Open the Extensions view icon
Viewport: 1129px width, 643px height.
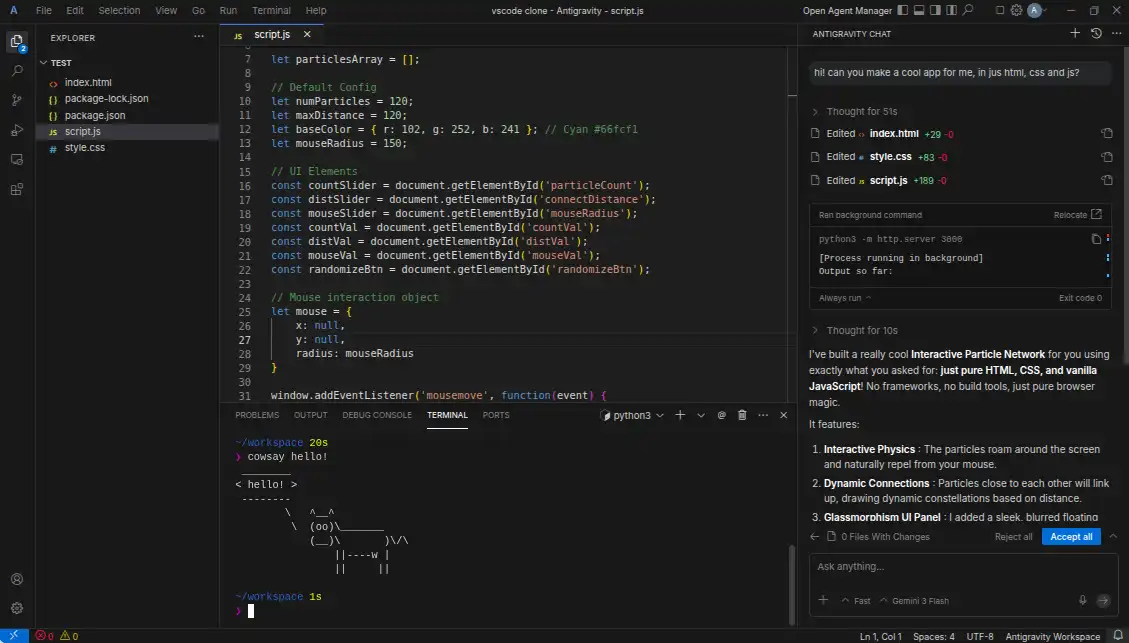click(17, 189)
